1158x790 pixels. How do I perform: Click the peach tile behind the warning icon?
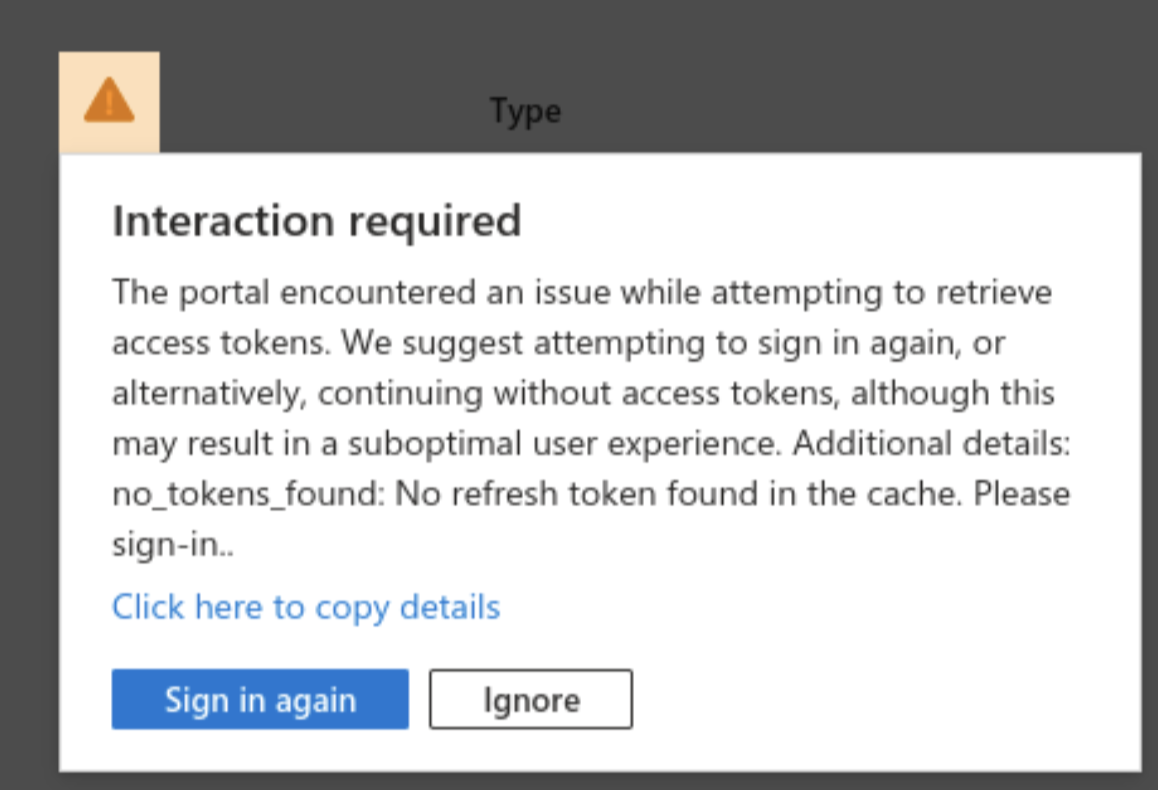pyautogui.click(x=109, y=103)
